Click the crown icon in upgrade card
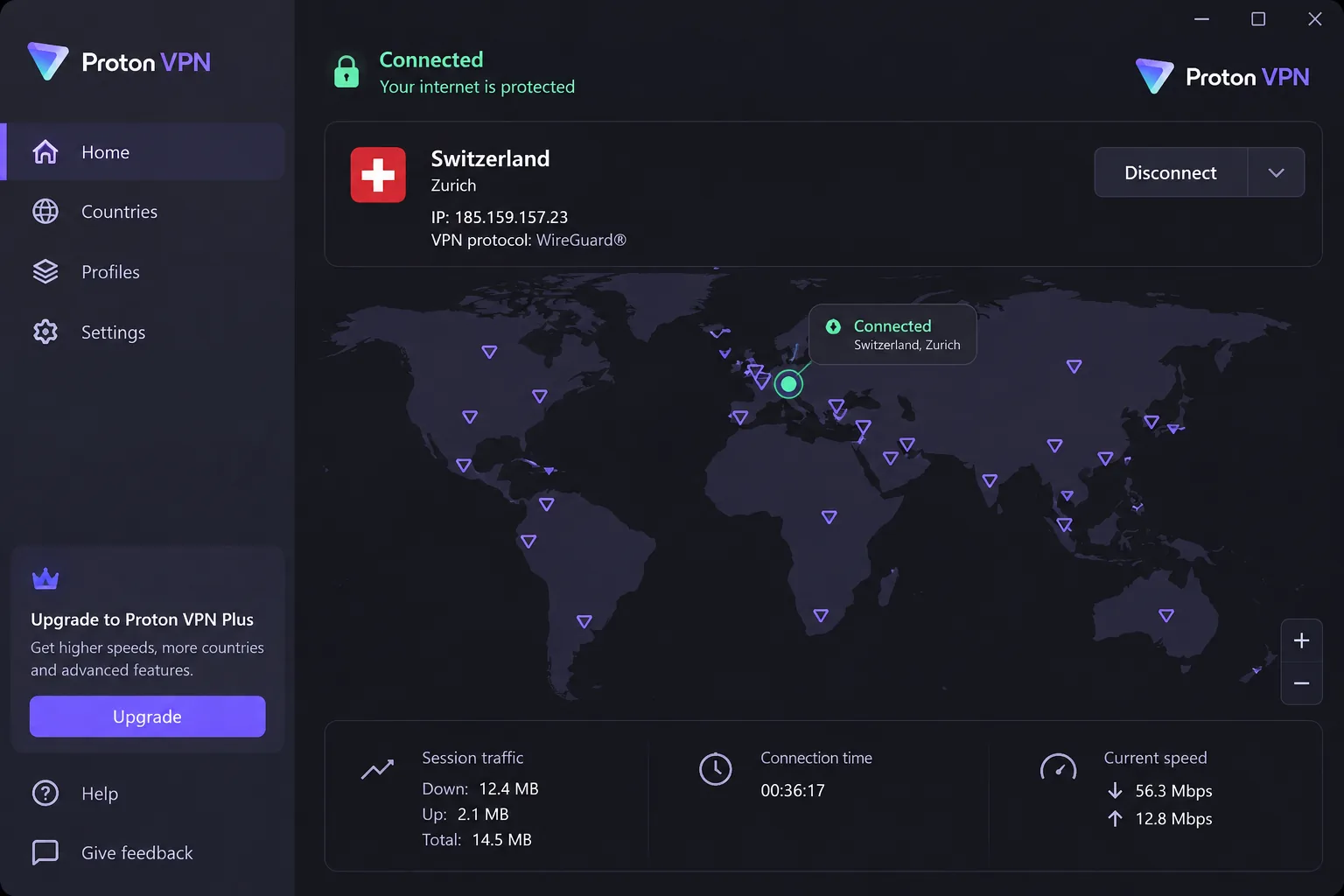 [x=45, y=579]
